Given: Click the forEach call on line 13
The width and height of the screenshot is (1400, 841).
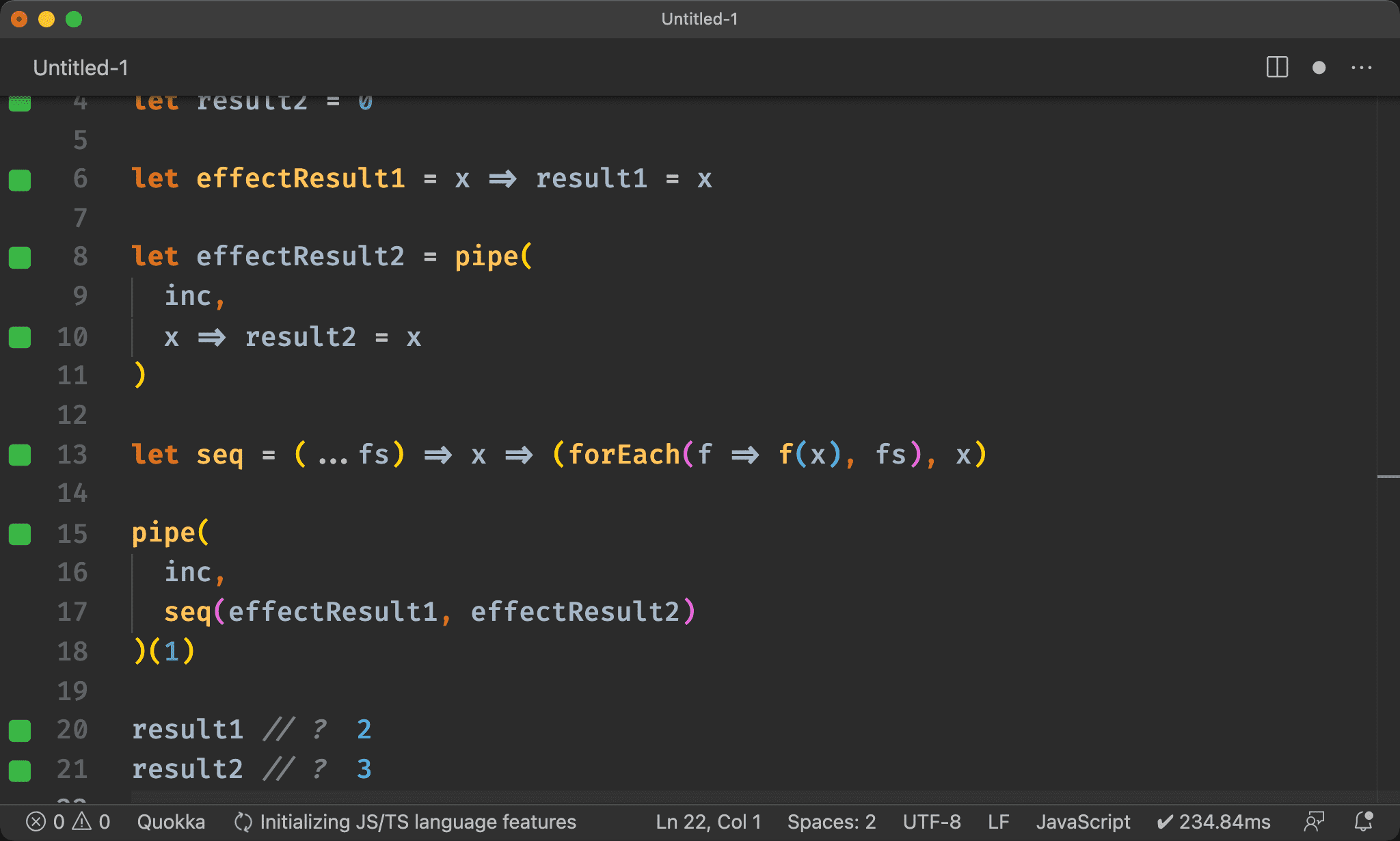Looking at the screenshot, I should [624, 455].
